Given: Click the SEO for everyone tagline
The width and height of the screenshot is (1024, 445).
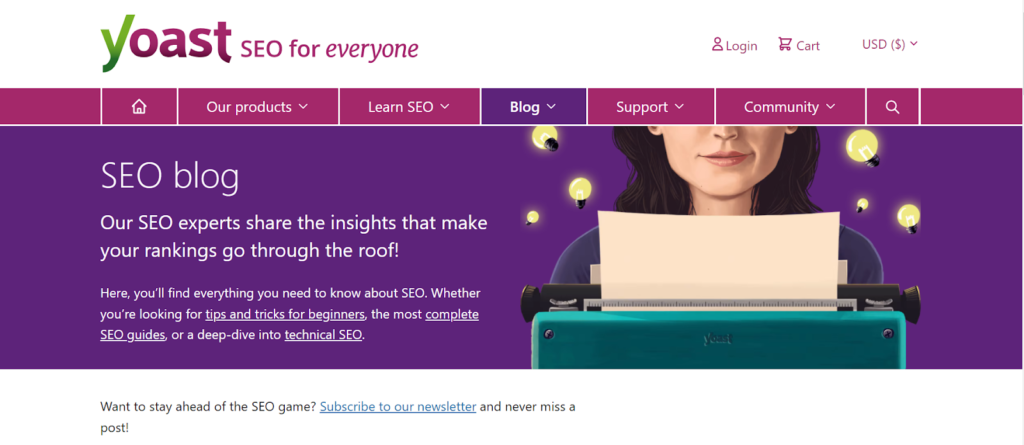Looking at the screenshot, I should point(329,48).
